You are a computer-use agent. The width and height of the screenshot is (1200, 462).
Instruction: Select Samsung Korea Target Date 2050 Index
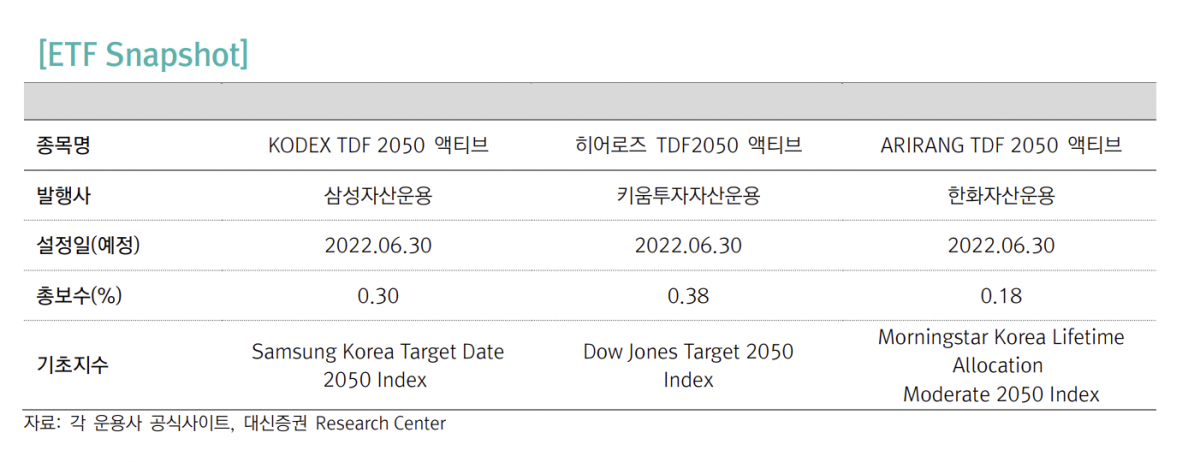pyautogui.click(x=378, y=366)
